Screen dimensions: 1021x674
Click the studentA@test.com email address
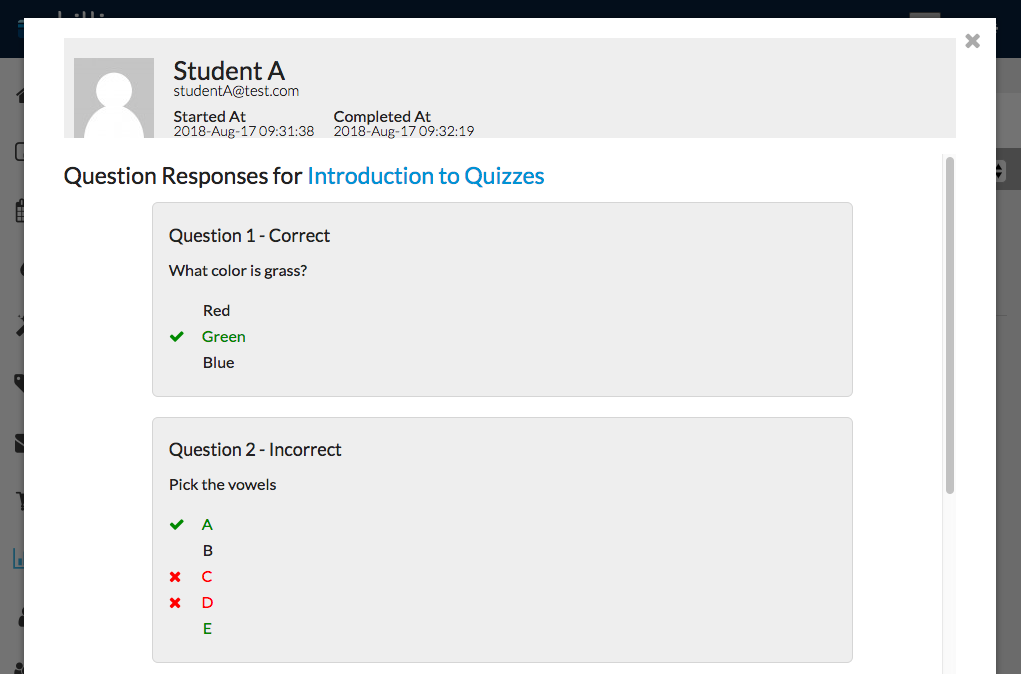tap(236, 91)
